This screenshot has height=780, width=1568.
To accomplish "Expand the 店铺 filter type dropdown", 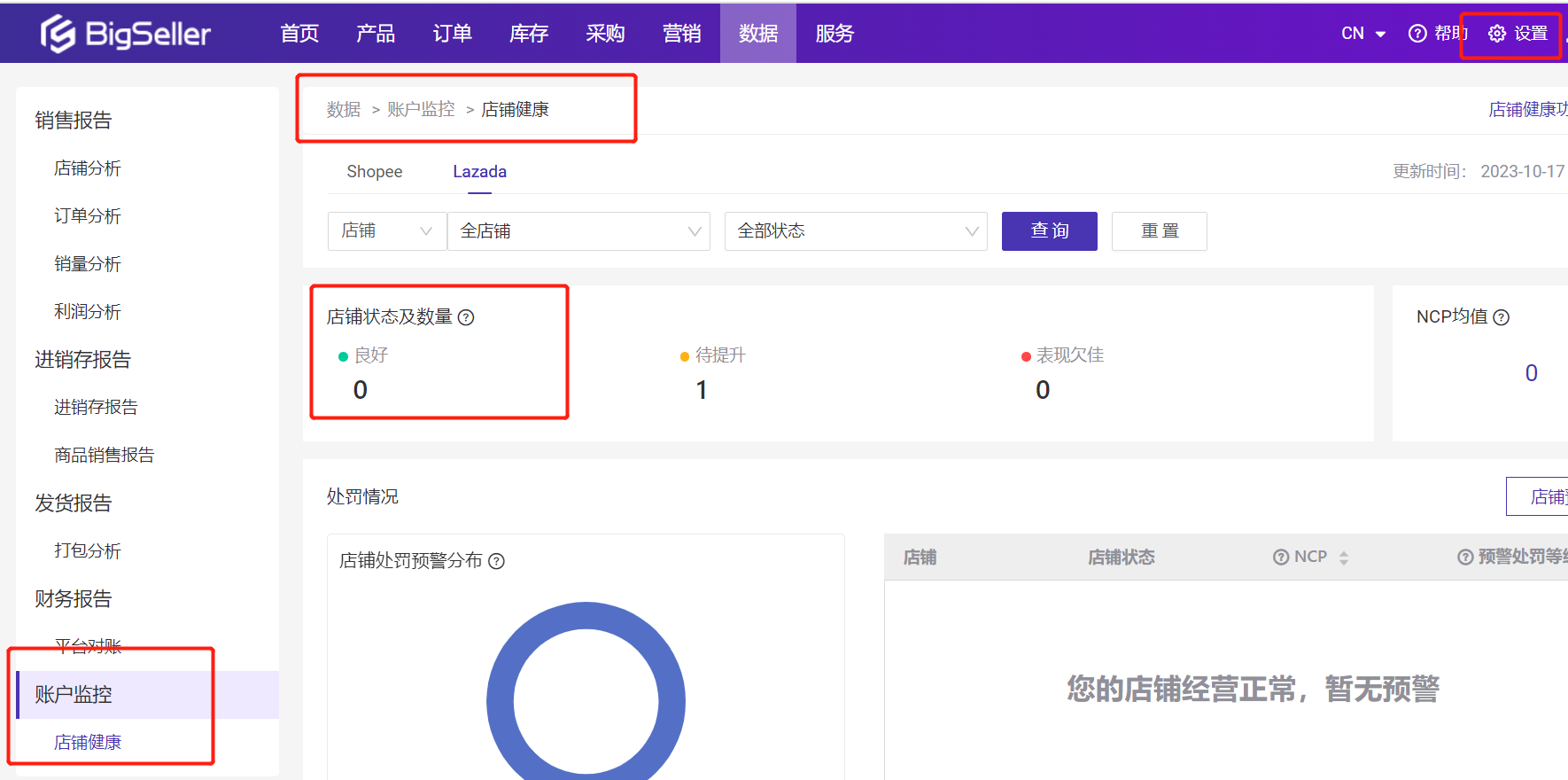I will click(387, 231).
